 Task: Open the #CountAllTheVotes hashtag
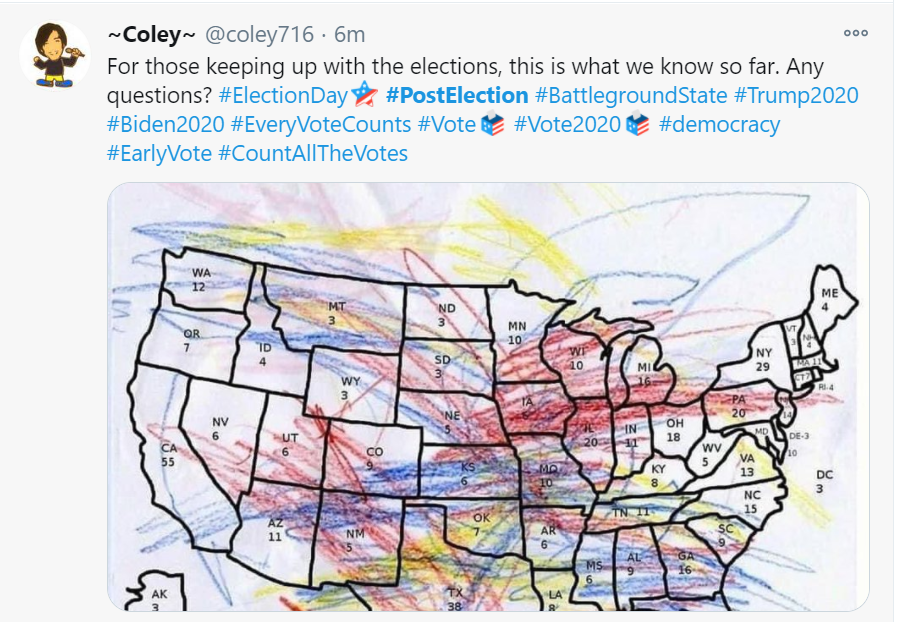[311, 153]
